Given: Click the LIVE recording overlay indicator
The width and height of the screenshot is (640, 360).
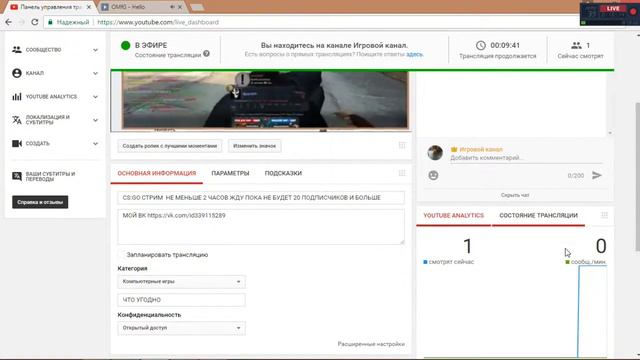Looking at the screenshot, I should pos(613,9).
